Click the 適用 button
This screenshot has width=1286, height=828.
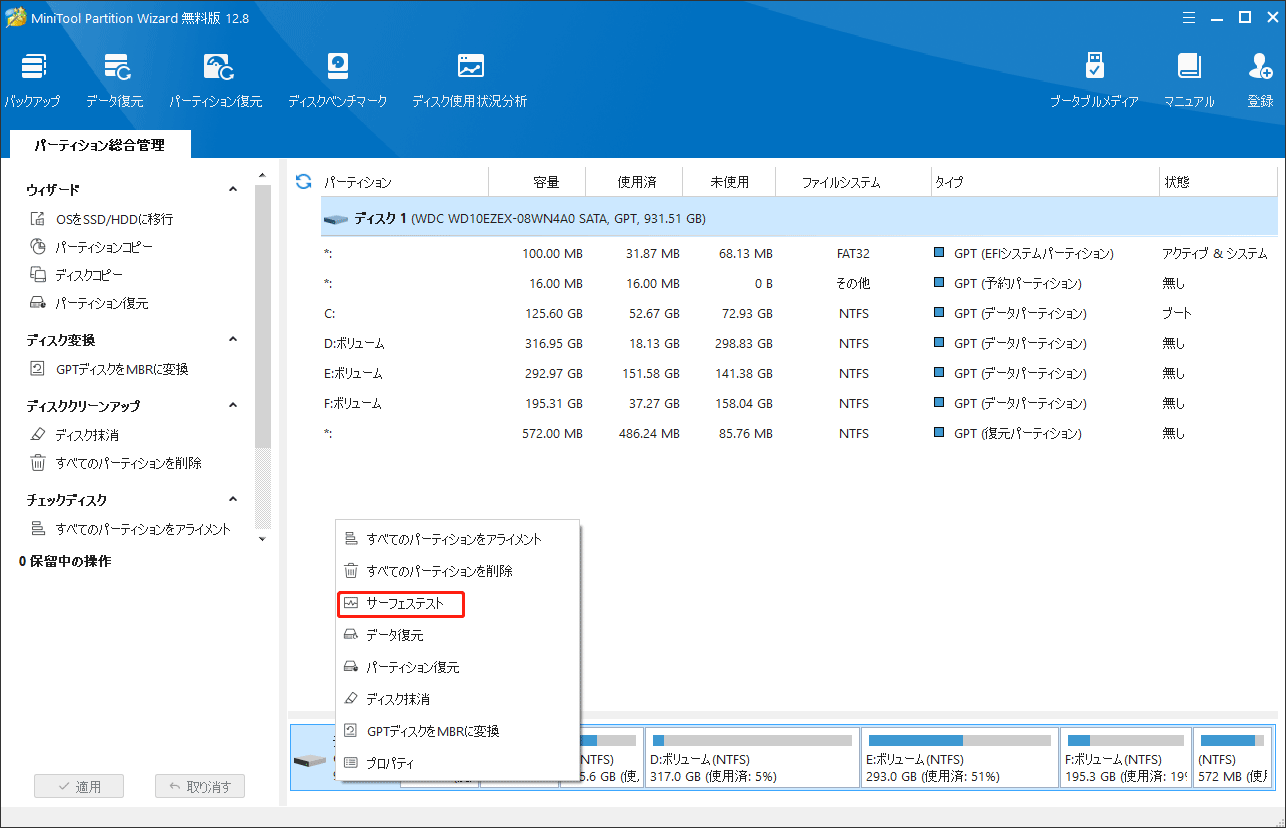(79, 787)
